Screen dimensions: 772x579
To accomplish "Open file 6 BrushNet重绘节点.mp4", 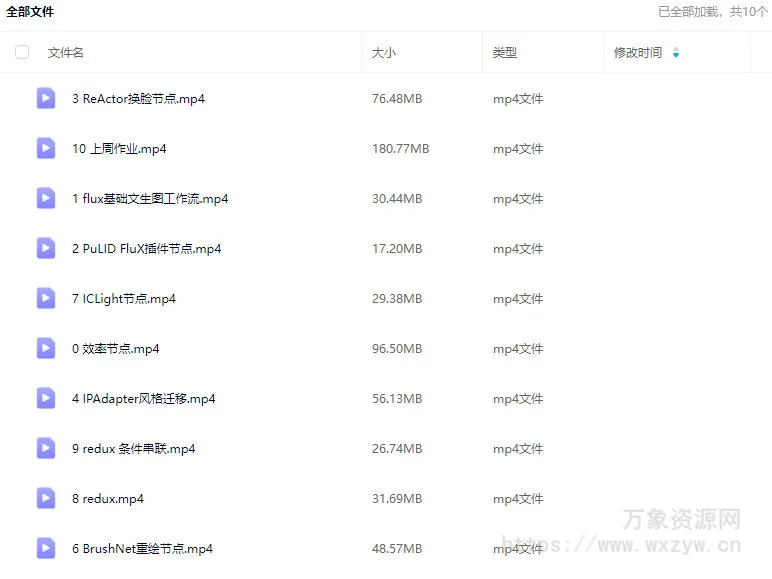I will tap(142, 549).
